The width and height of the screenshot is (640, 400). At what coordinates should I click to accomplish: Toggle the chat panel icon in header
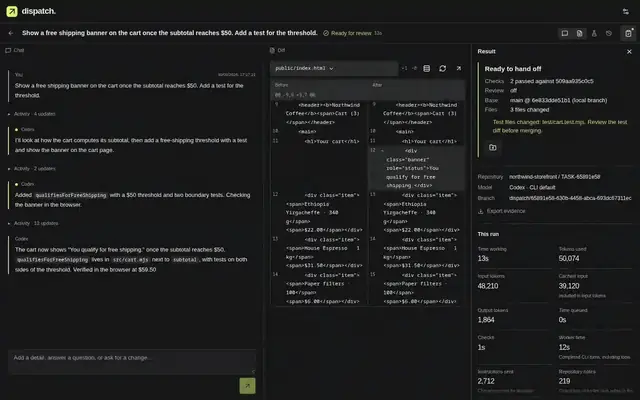[565, 33]
